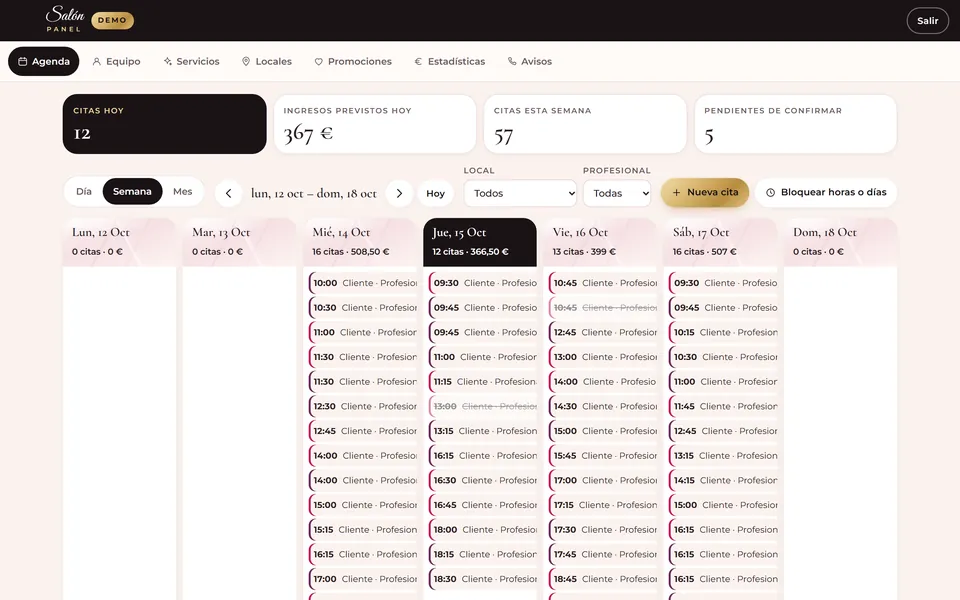960x600 pixels.
Task: Open the Estadísticas tab
Action: click(x=450, y=61)
